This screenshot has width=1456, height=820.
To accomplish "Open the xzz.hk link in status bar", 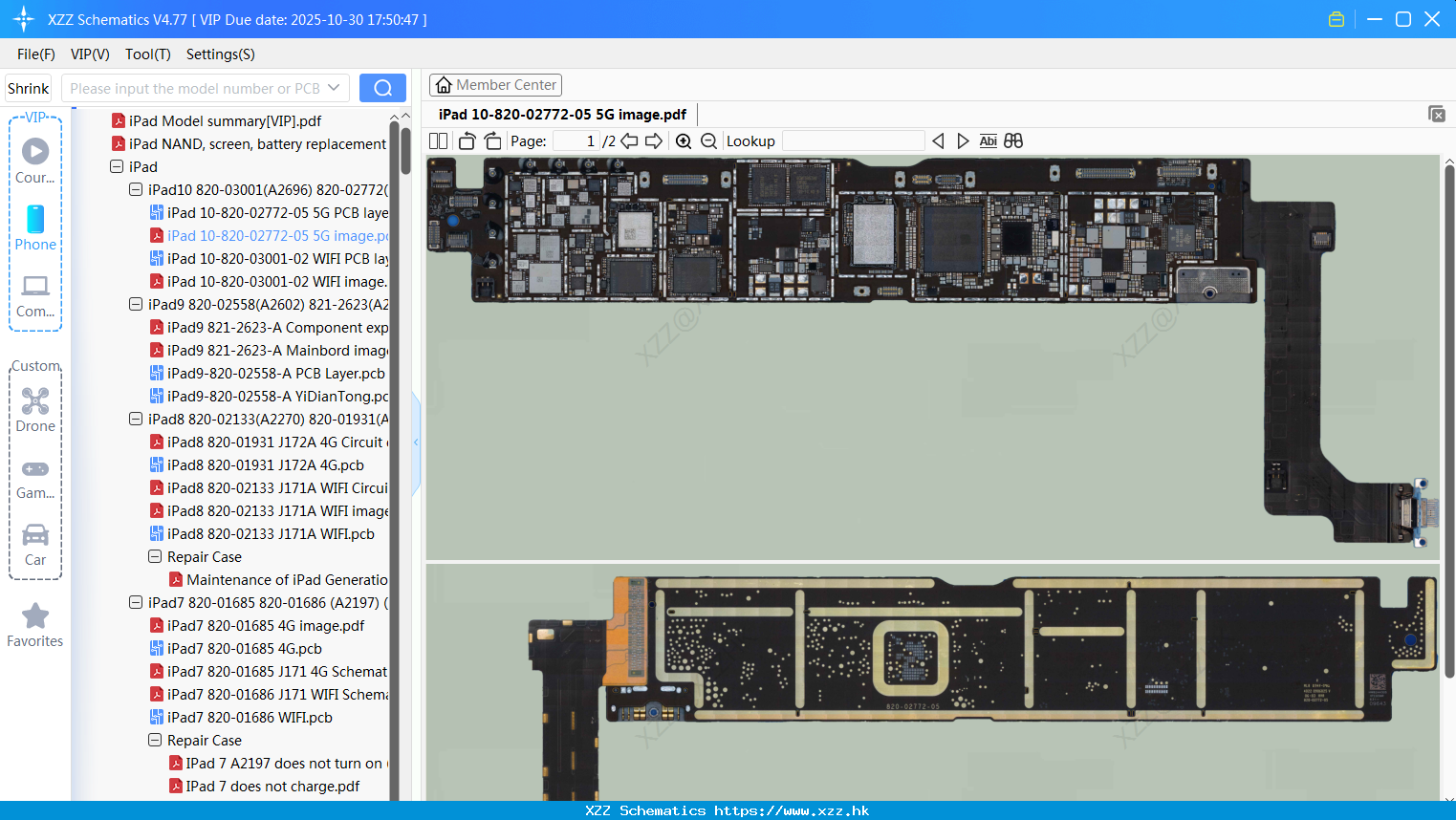I will coord(792,810).
